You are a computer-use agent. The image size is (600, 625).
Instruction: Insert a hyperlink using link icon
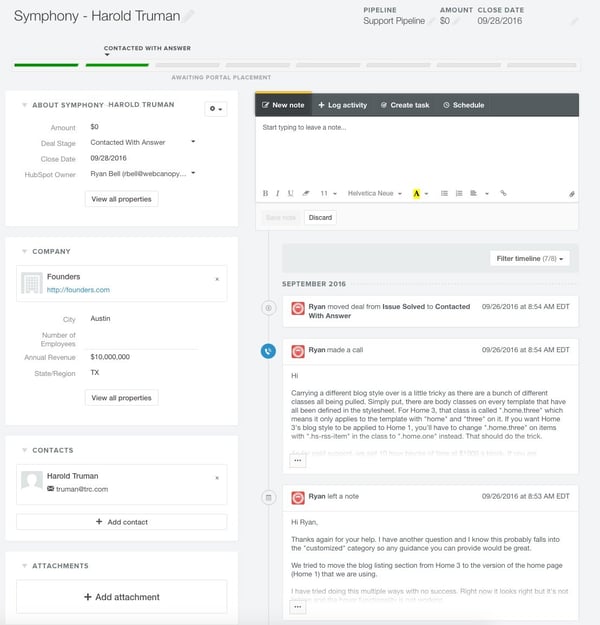[x=503, y=193]
